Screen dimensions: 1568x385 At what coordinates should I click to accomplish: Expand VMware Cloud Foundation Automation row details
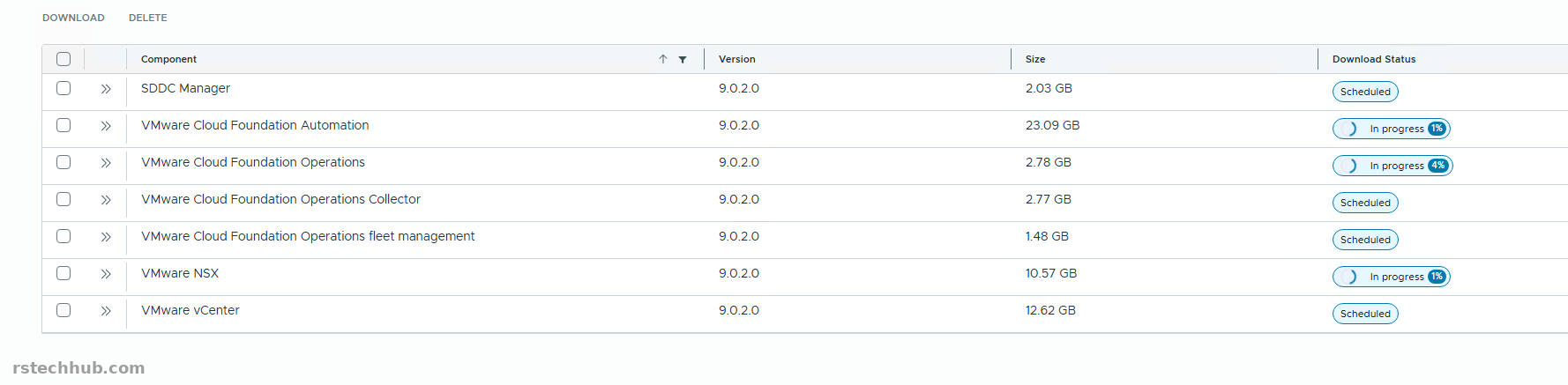[x=106, y=126]
